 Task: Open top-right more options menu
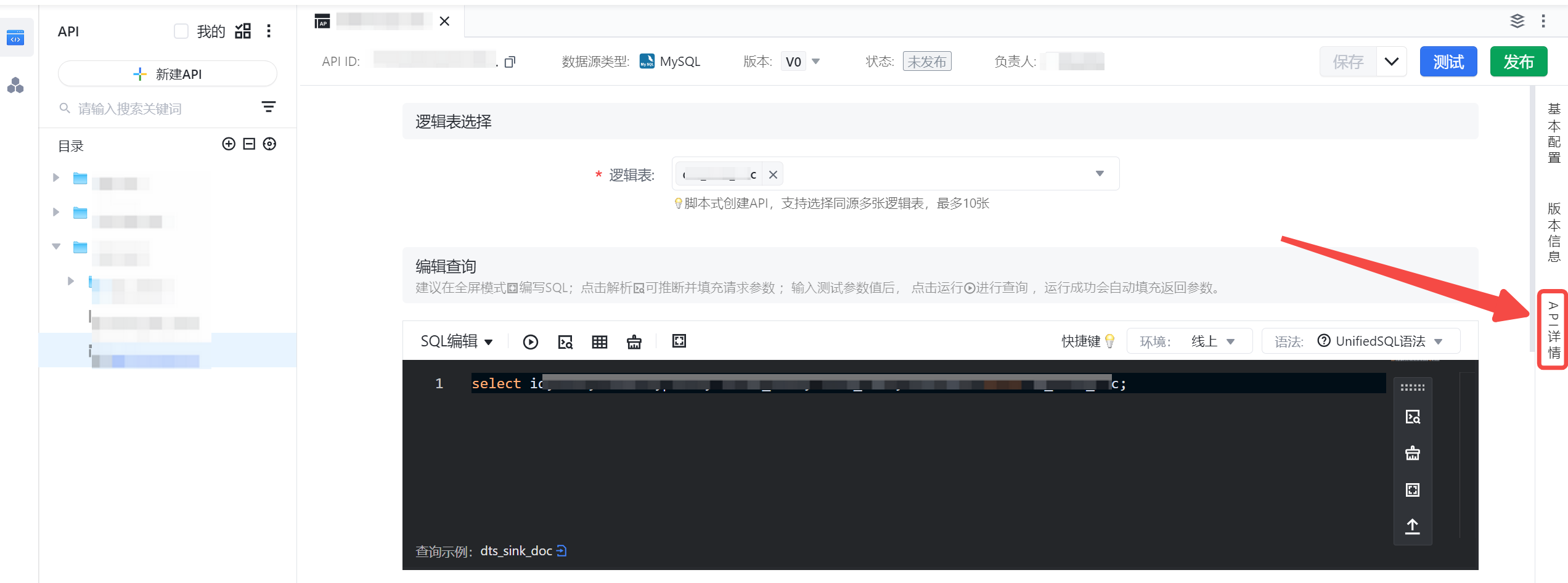(x=1543, y=22)
